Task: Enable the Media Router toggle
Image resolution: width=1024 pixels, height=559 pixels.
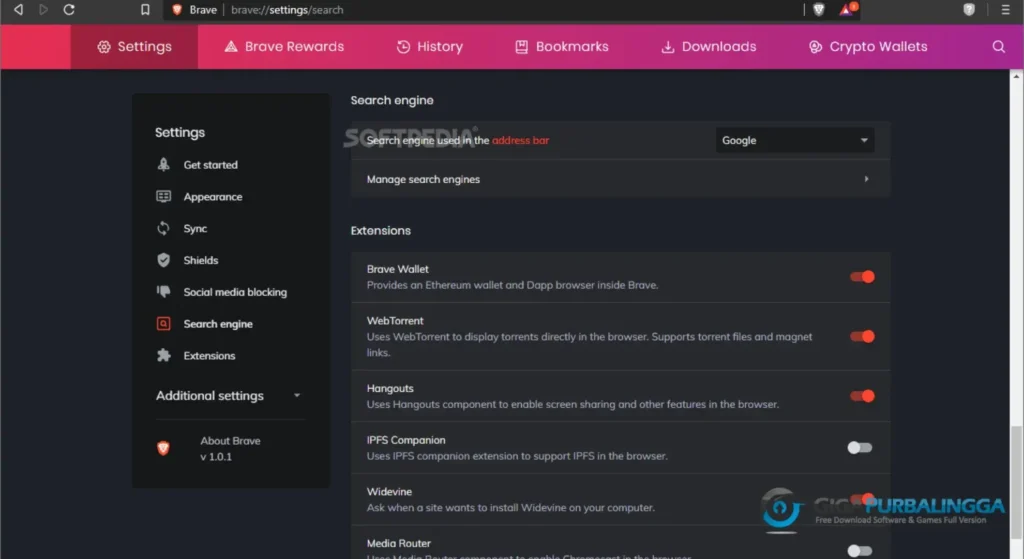Action: tap(859, 551)
